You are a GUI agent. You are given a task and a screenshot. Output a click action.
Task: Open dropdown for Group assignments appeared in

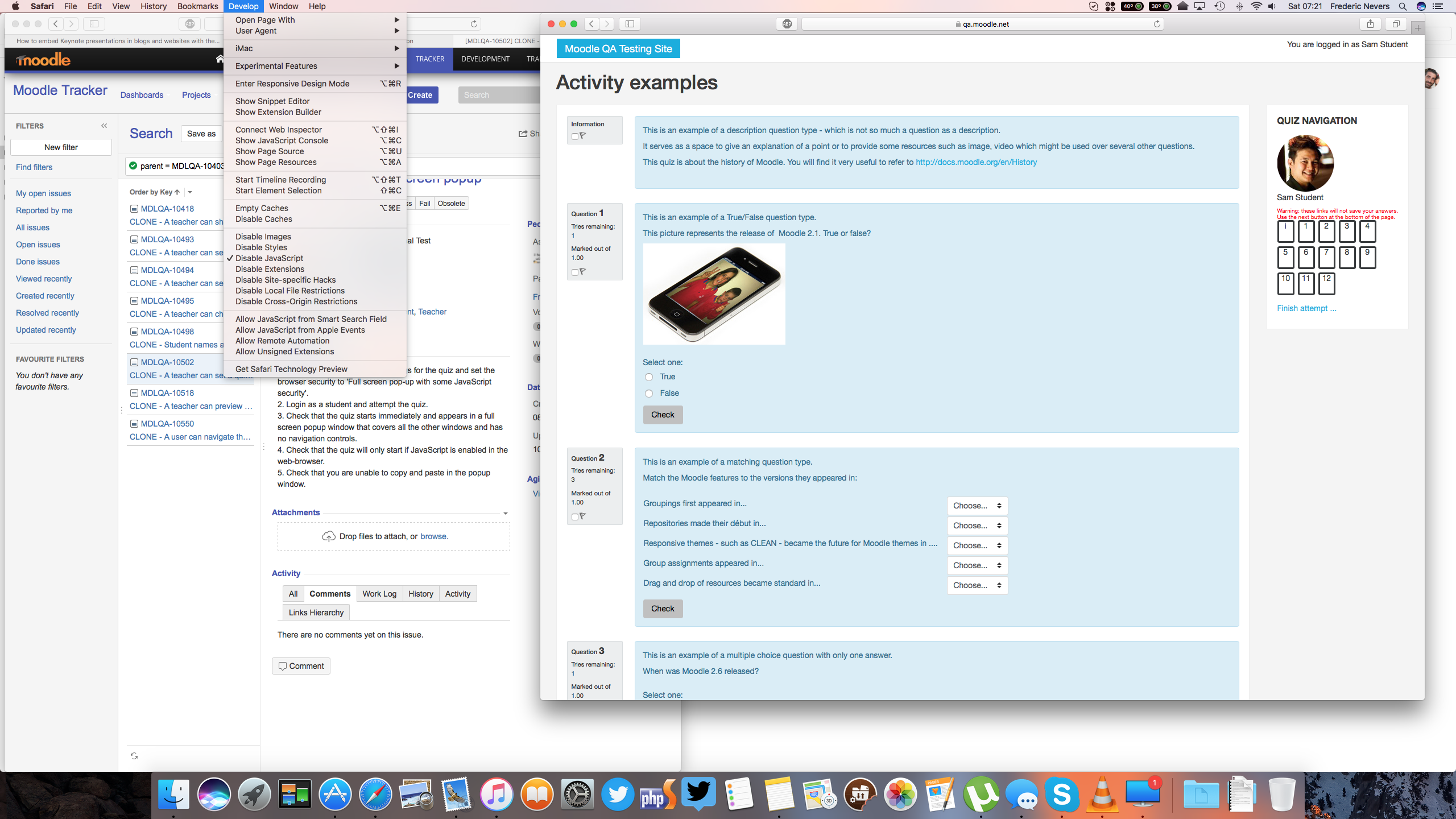[977, 565]
